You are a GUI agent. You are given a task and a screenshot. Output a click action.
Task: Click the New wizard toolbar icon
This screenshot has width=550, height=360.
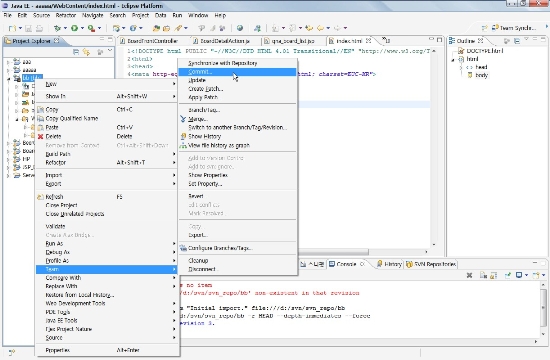tap(12, 28)
